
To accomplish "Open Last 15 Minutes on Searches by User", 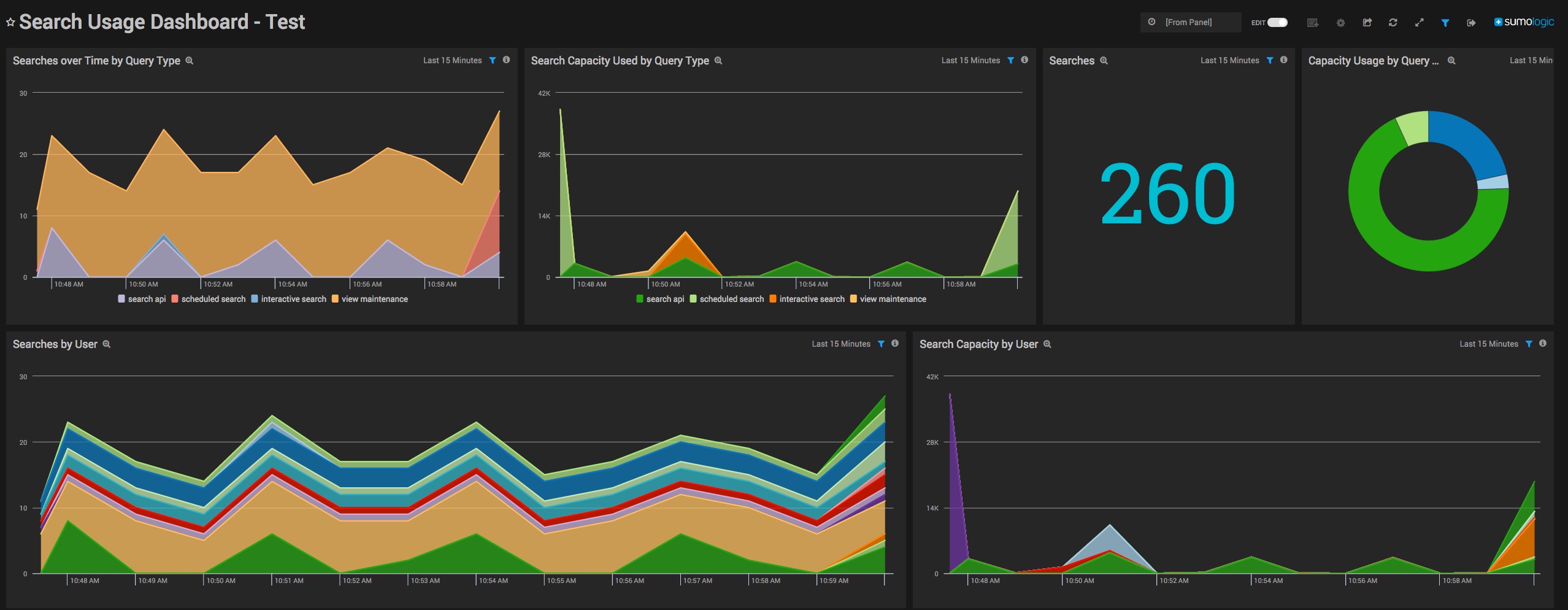I will tap(840, 344).
